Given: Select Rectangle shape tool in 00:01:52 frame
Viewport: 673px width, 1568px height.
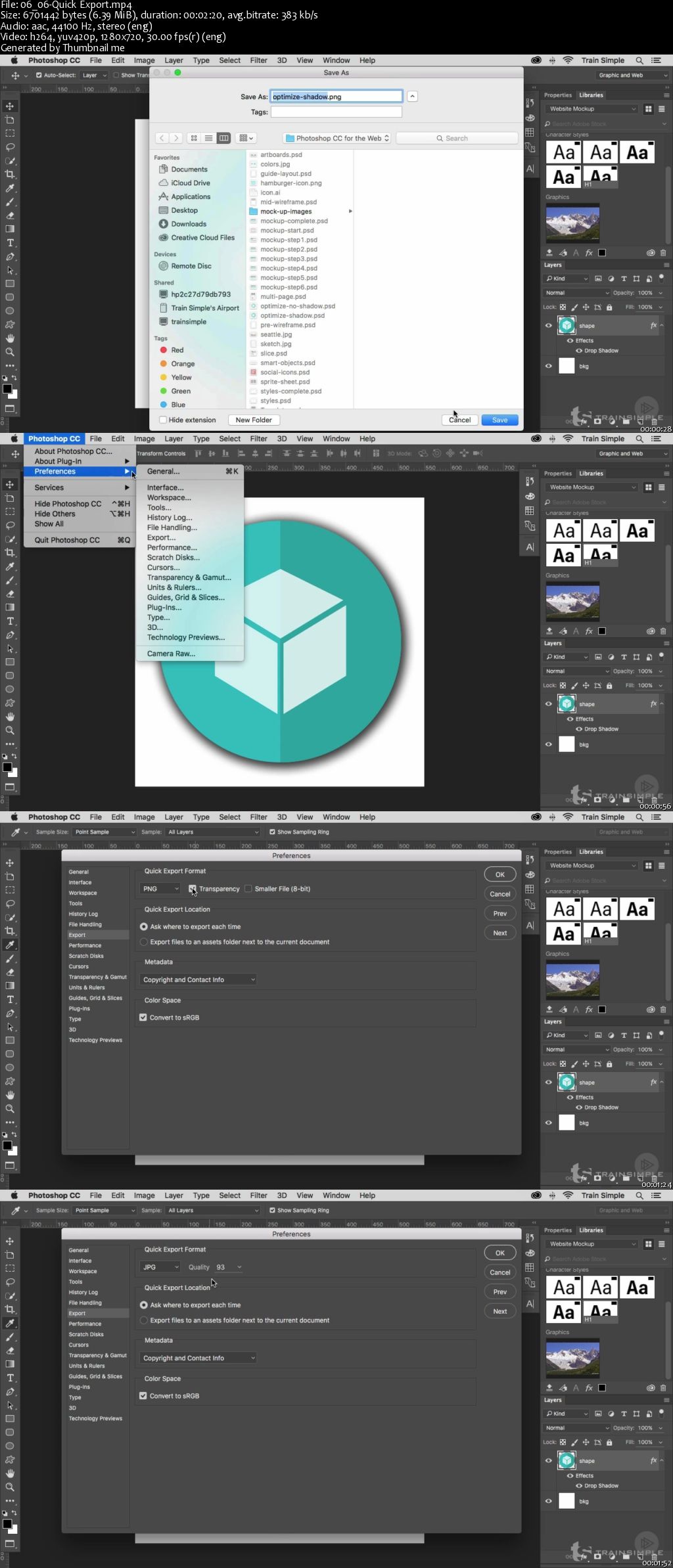Looking at the screenshot, I should [10, 1419].
